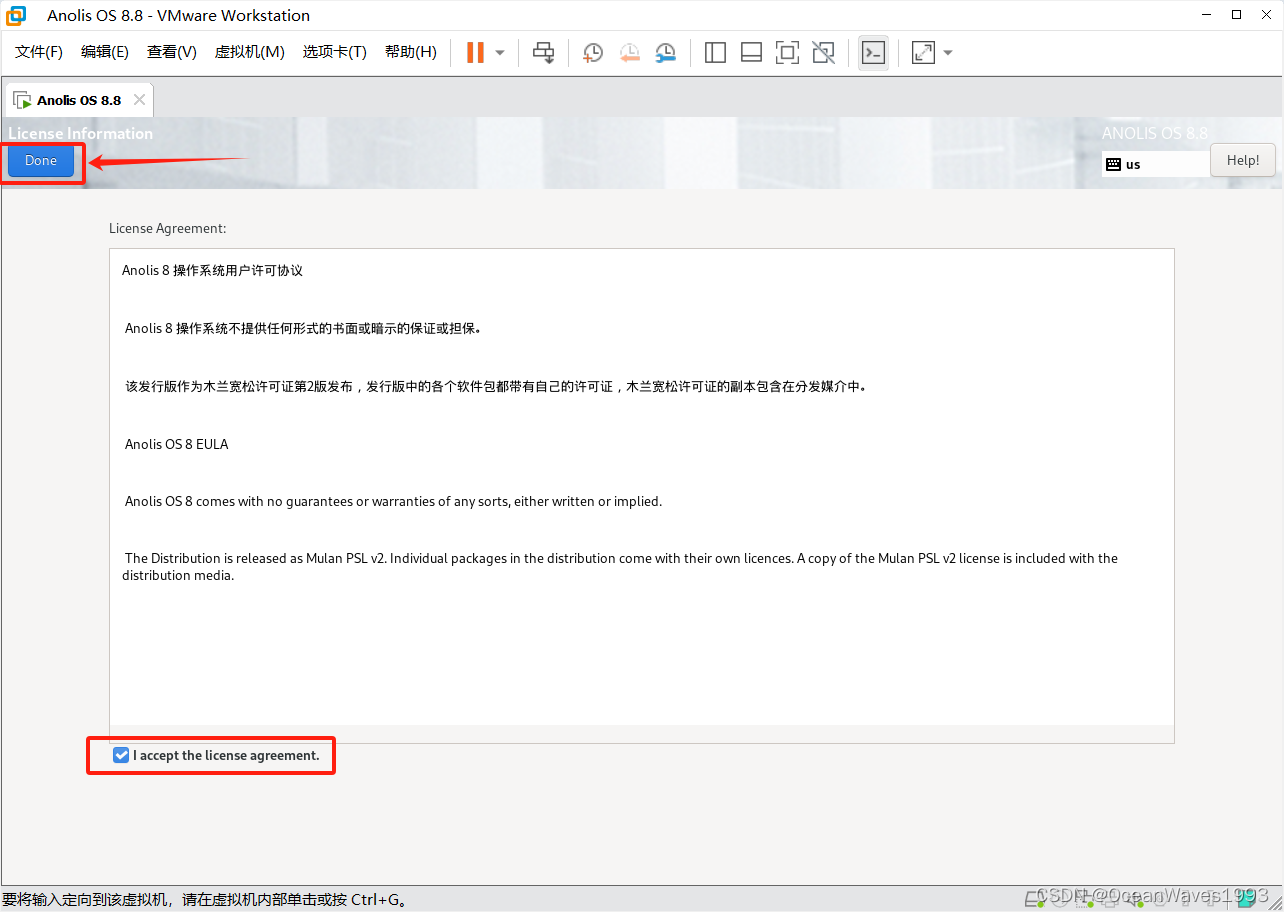
Task: Click the Anolis OS 8 EULA line
Action: click(177, 444)
